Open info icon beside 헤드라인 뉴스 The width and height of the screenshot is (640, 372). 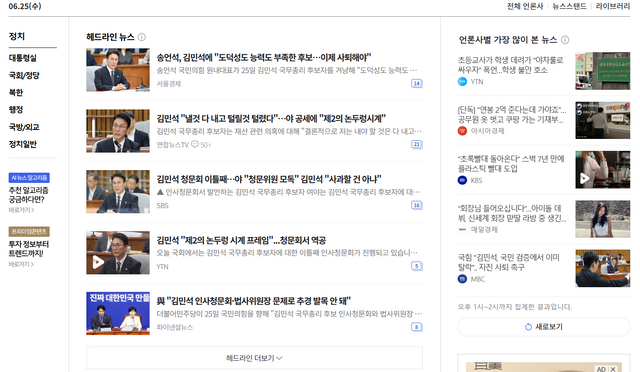[142, 37]
